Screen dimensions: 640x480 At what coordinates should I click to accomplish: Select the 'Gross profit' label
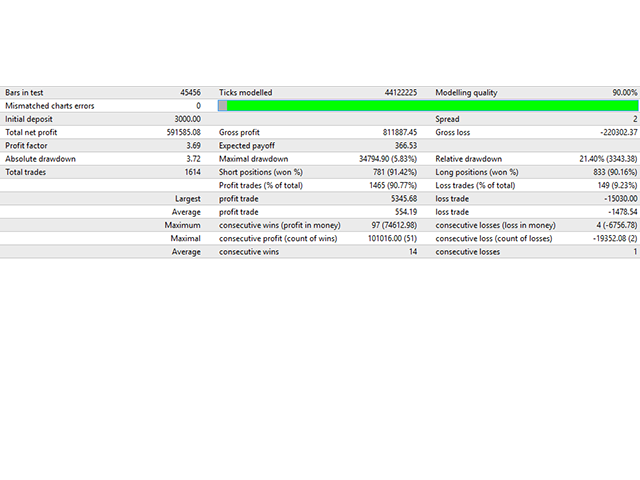pos(239,132)
